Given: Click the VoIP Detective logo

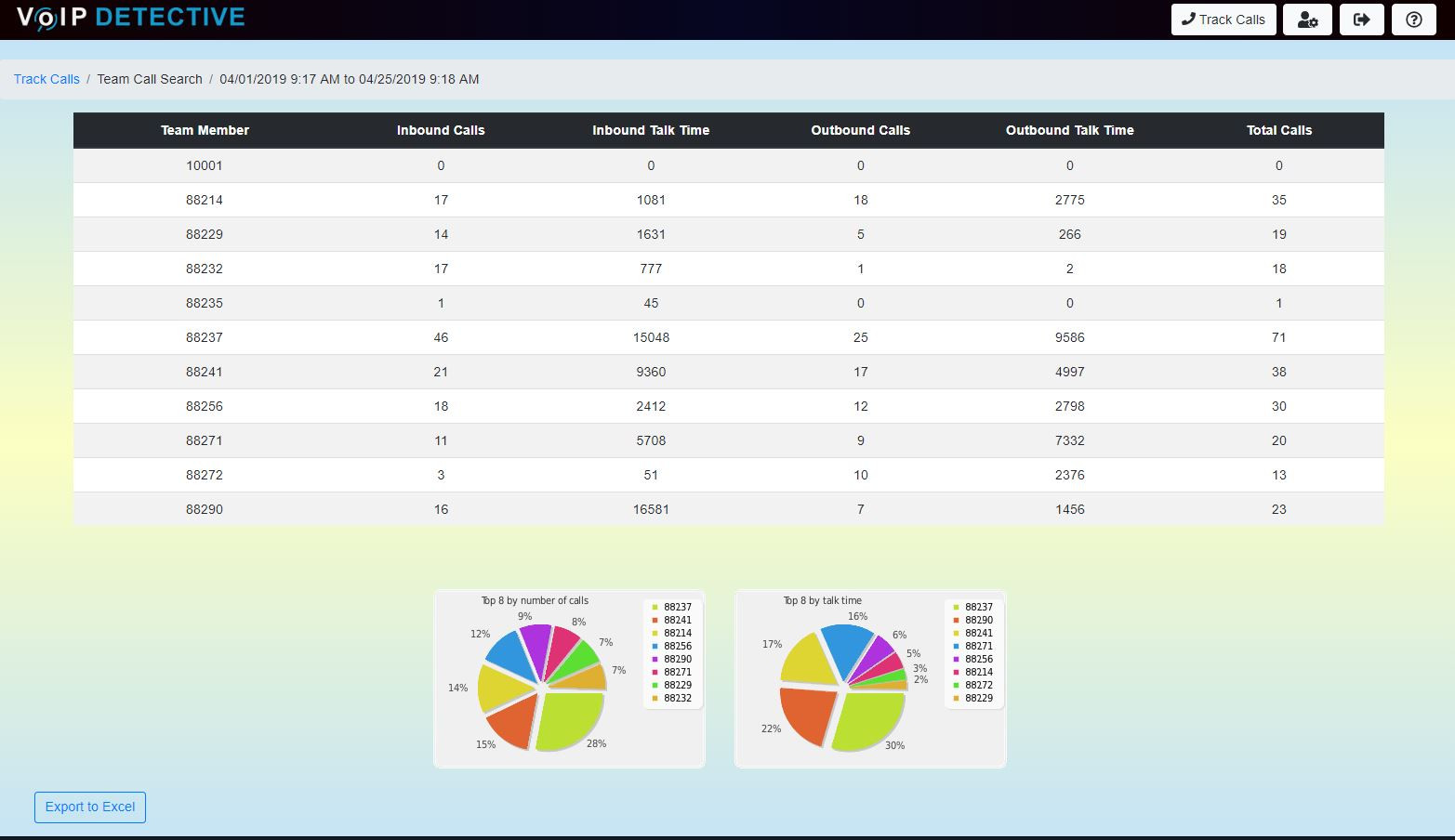Looking at the screenshot, I should click(x=131, y=18).
